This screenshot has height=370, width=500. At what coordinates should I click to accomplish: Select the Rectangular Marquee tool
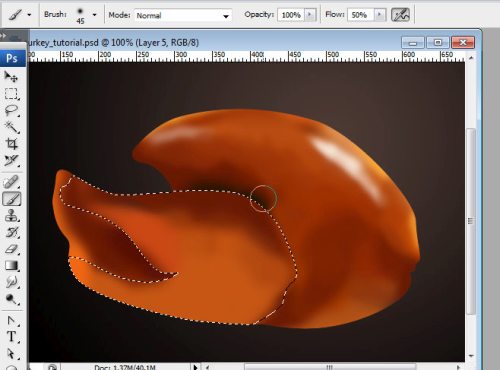11,94
